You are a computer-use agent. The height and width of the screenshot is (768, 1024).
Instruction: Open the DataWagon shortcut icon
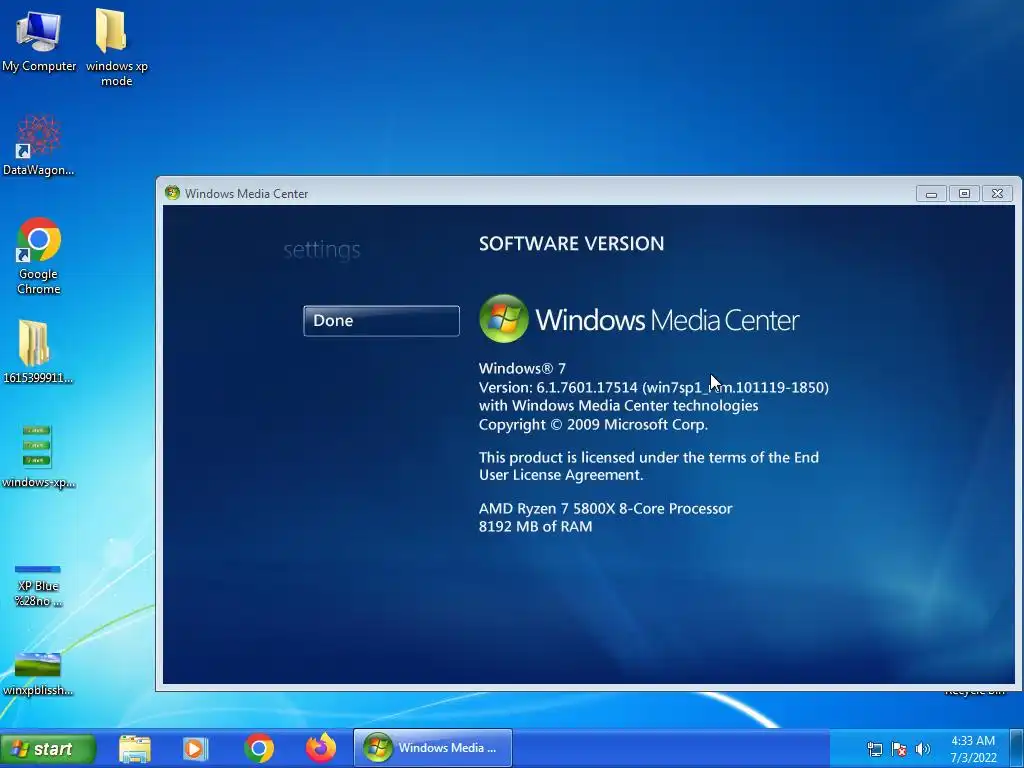(x=39, y=145)
